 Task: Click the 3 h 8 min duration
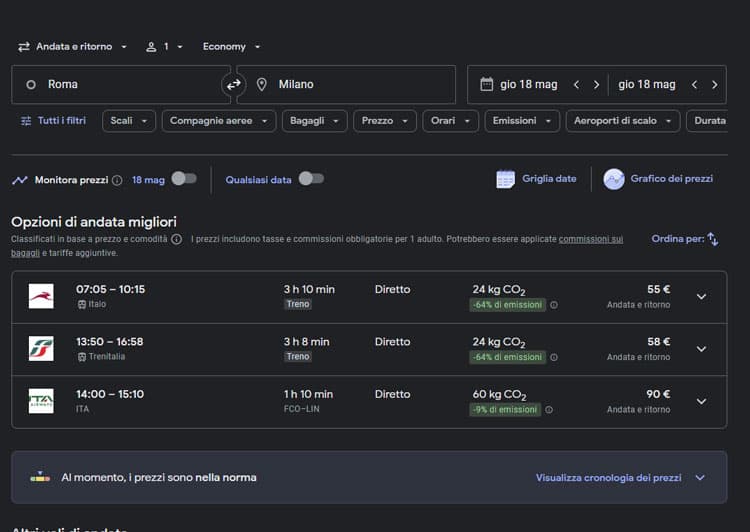click(x=307, y=342)
